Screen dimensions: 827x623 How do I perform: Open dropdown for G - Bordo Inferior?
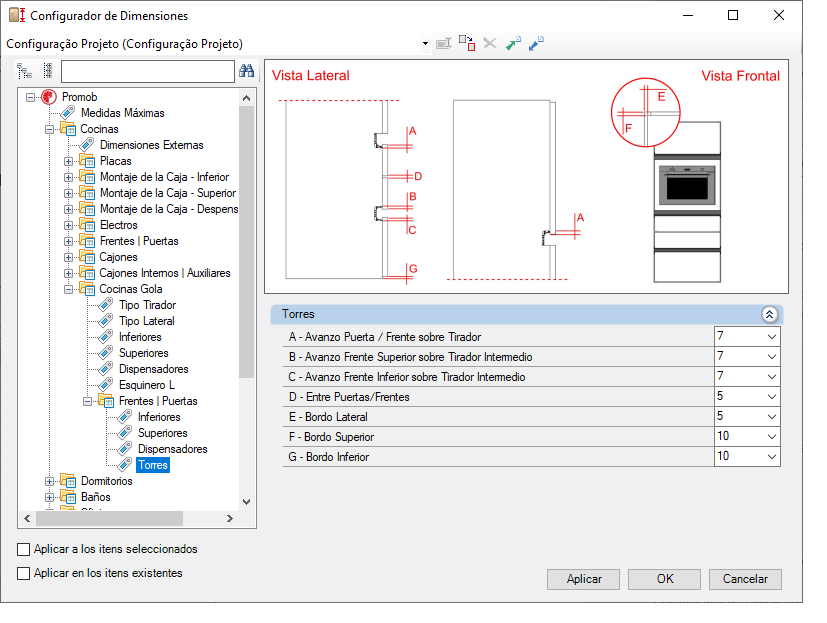point(772,457)
